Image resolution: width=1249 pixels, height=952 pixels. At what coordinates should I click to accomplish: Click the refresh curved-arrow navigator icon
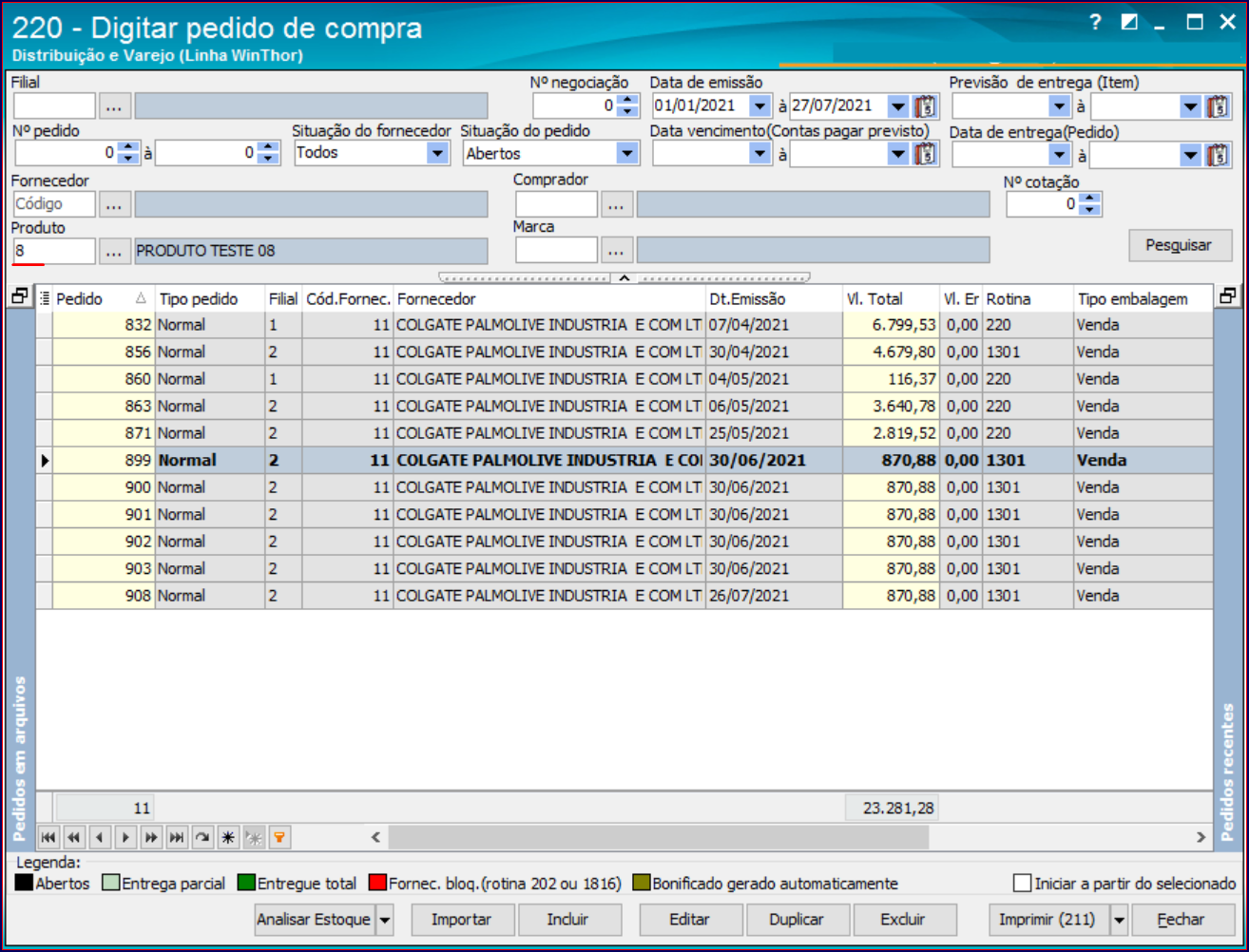202,837
